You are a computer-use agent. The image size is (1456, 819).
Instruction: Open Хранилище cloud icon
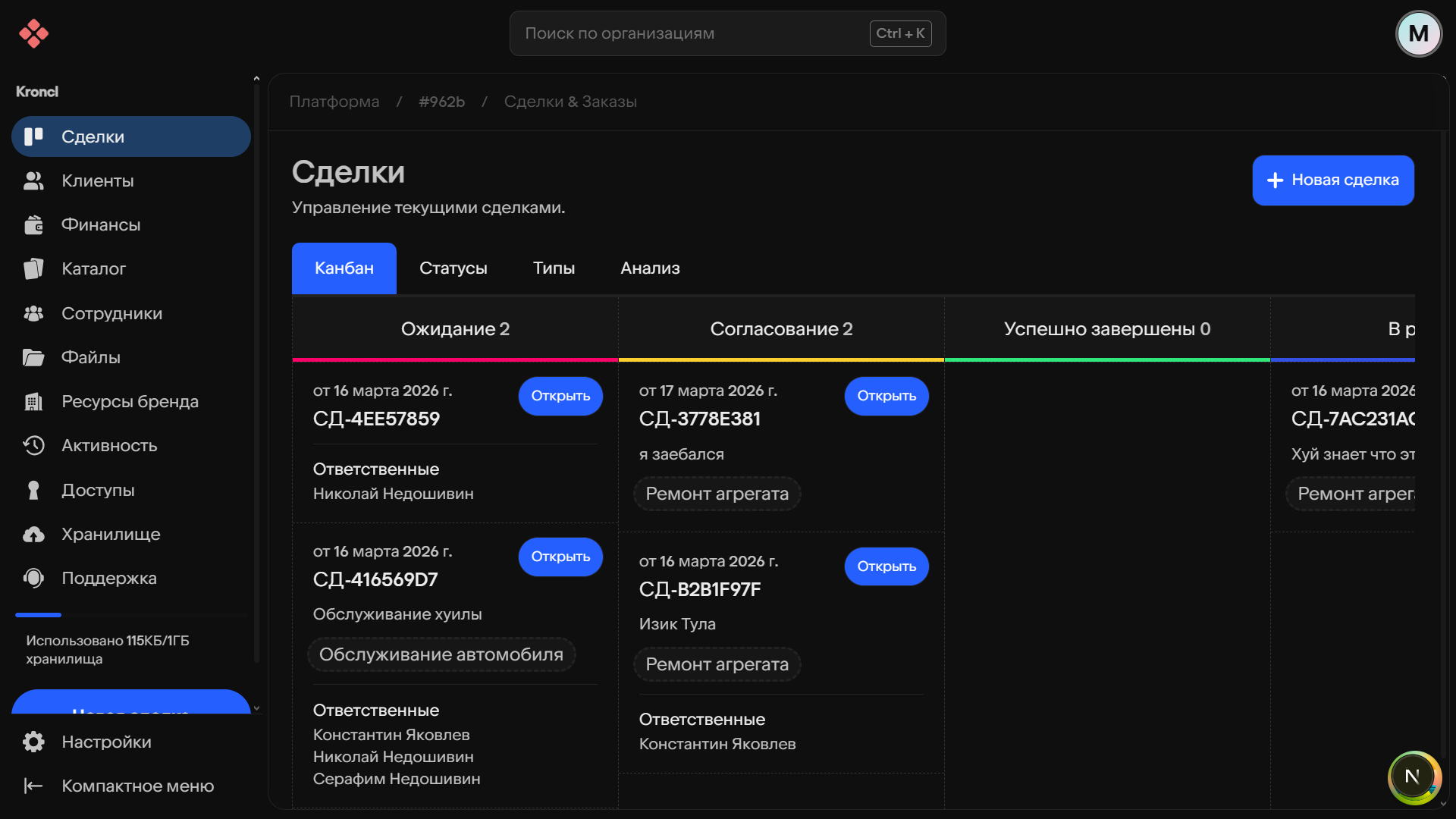pyautogui.click(x=33, y=535)
